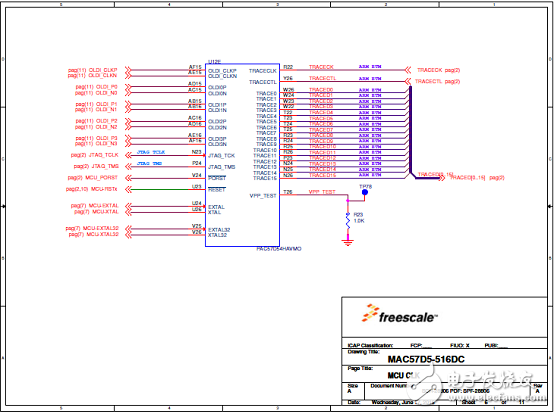Click the OLDI_CLKP pin label
554x414 pixels.
click(x=222, y=71)
